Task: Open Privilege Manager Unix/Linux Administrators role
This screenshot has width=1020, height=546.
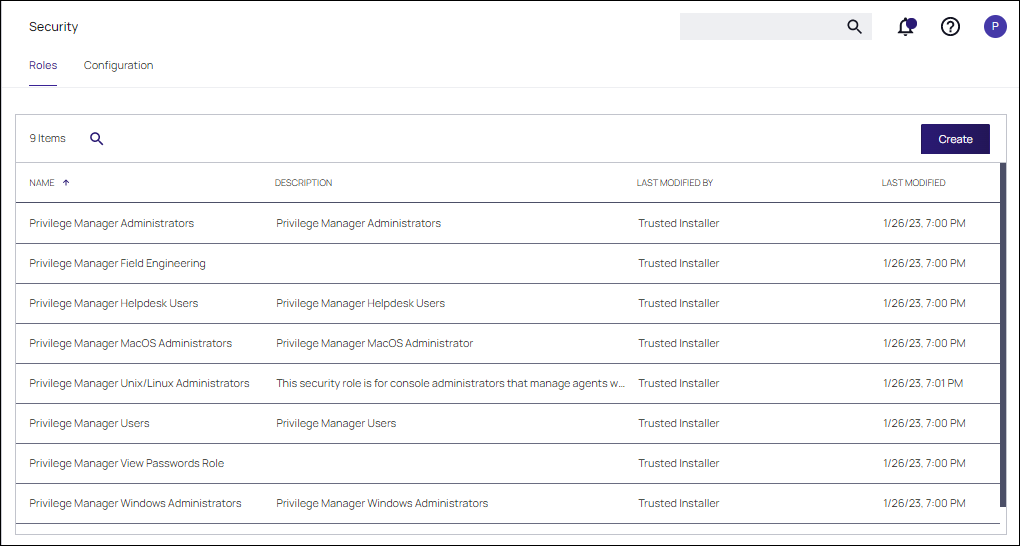Action: pos(139,383)
